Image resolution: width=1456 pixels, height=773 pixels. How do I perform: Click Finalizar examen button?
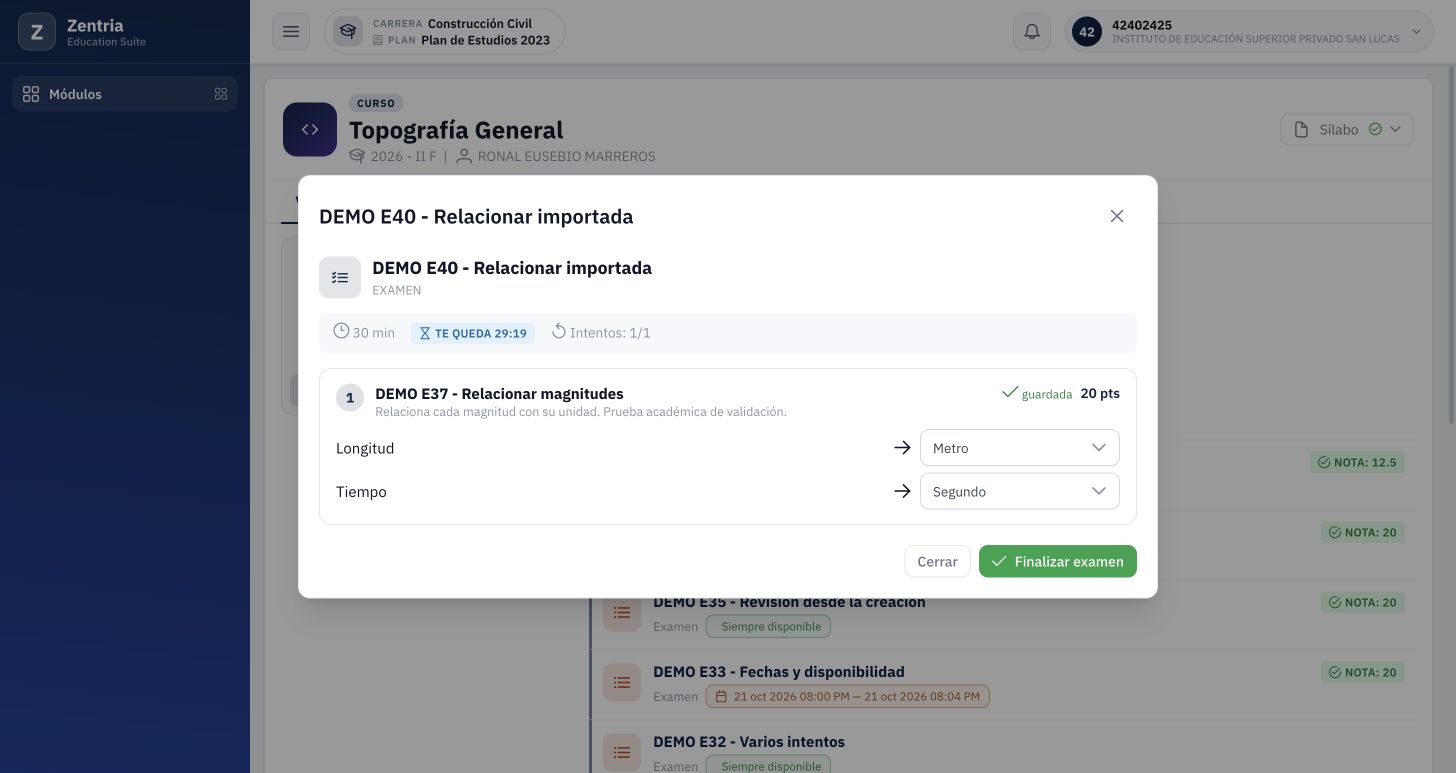tap(1058, 561)
